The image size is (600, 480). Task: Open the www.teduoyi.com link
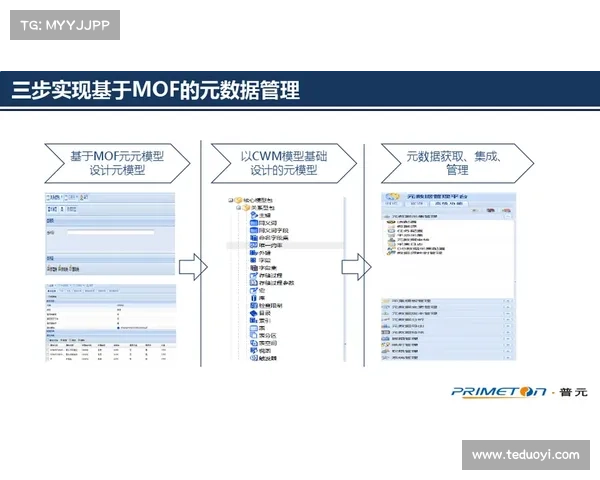523,455
